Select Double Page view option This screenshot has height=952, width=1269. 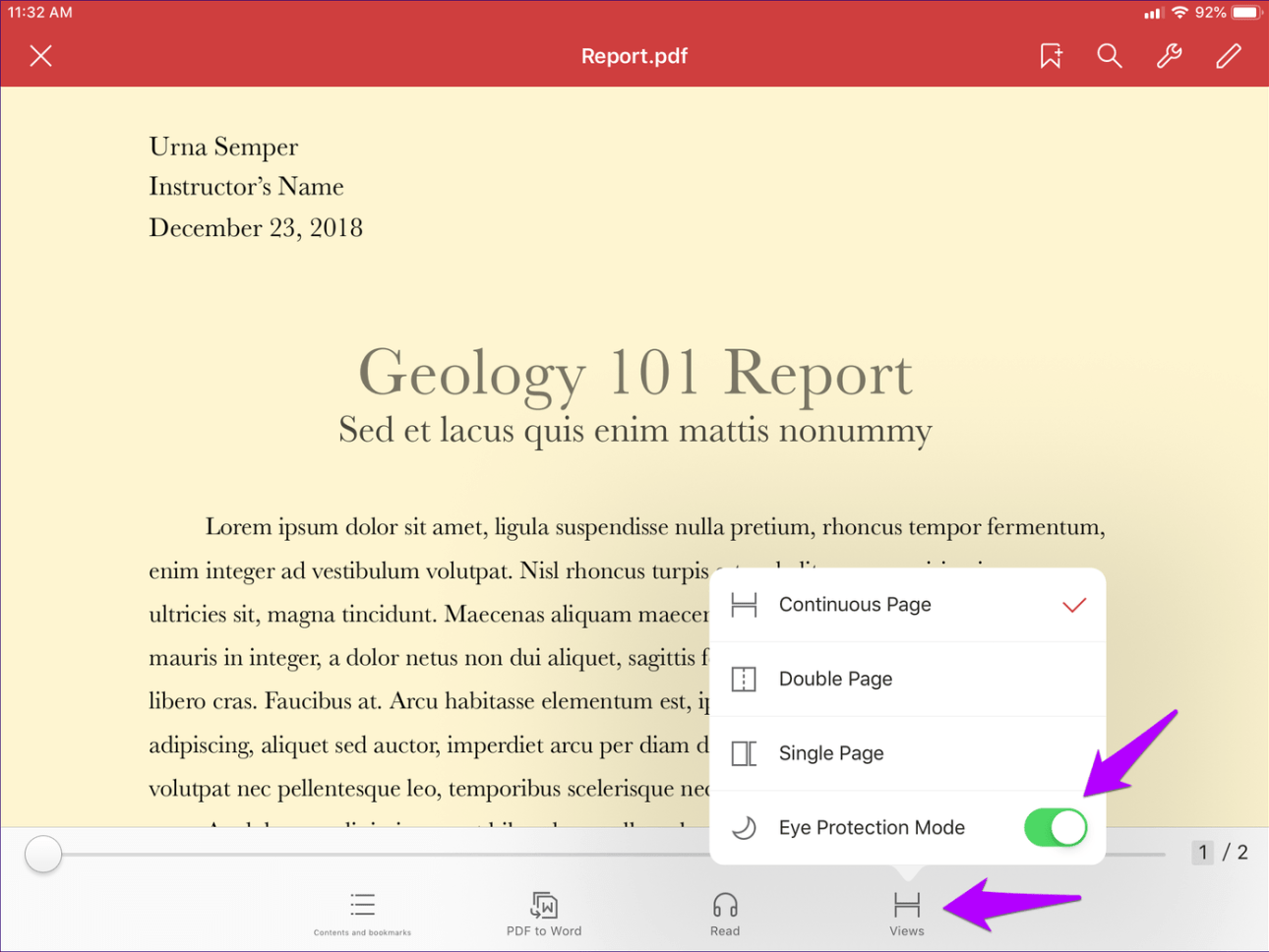835,679
